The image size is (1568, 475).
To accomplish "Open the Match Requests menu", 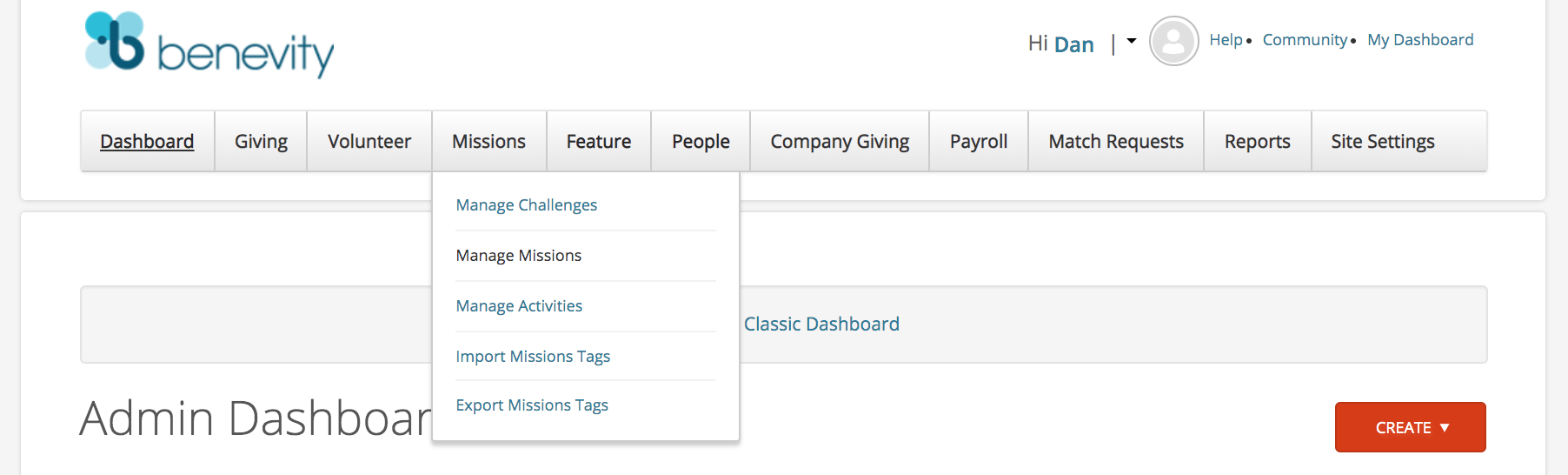I will [1116, 141].
